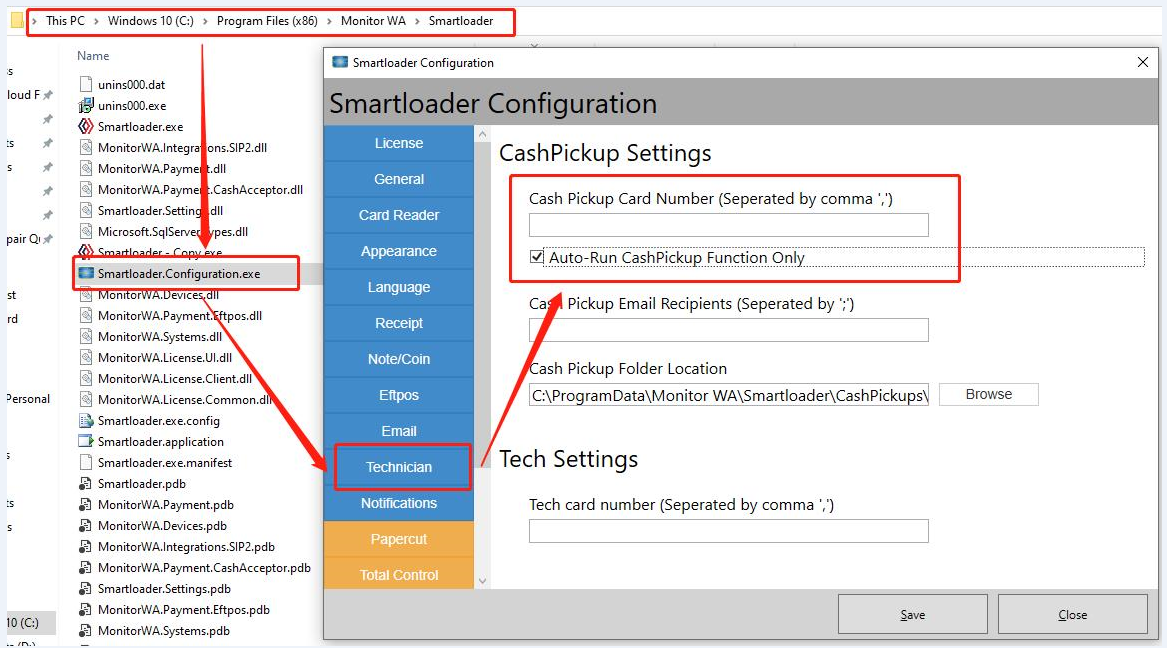Screen dimensions: 1167x648
Task: Click the sidebar scrollbar down arrow
Action: [x=482, y=581]
